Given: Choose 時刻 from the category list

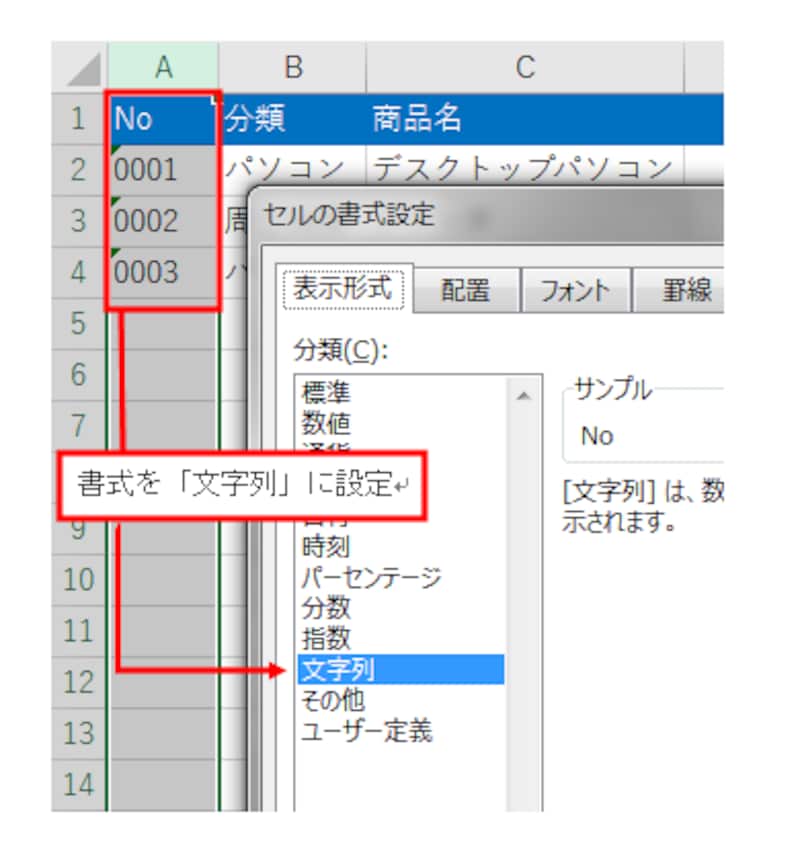Looking at the screenshot, I should click(330, 547).
